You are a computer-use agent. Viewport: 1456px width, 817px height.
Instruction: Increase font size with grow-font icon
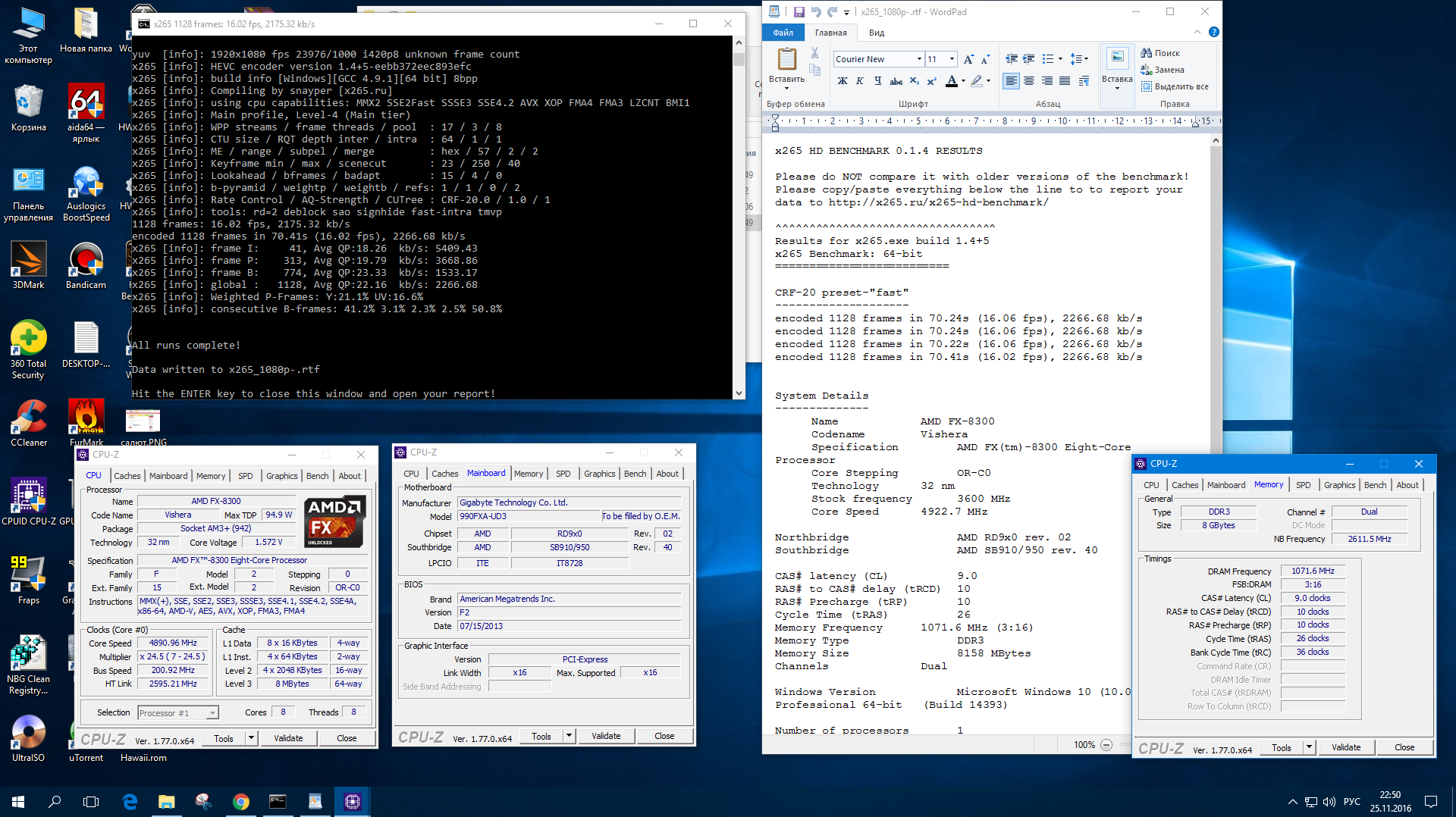(968, 59)
